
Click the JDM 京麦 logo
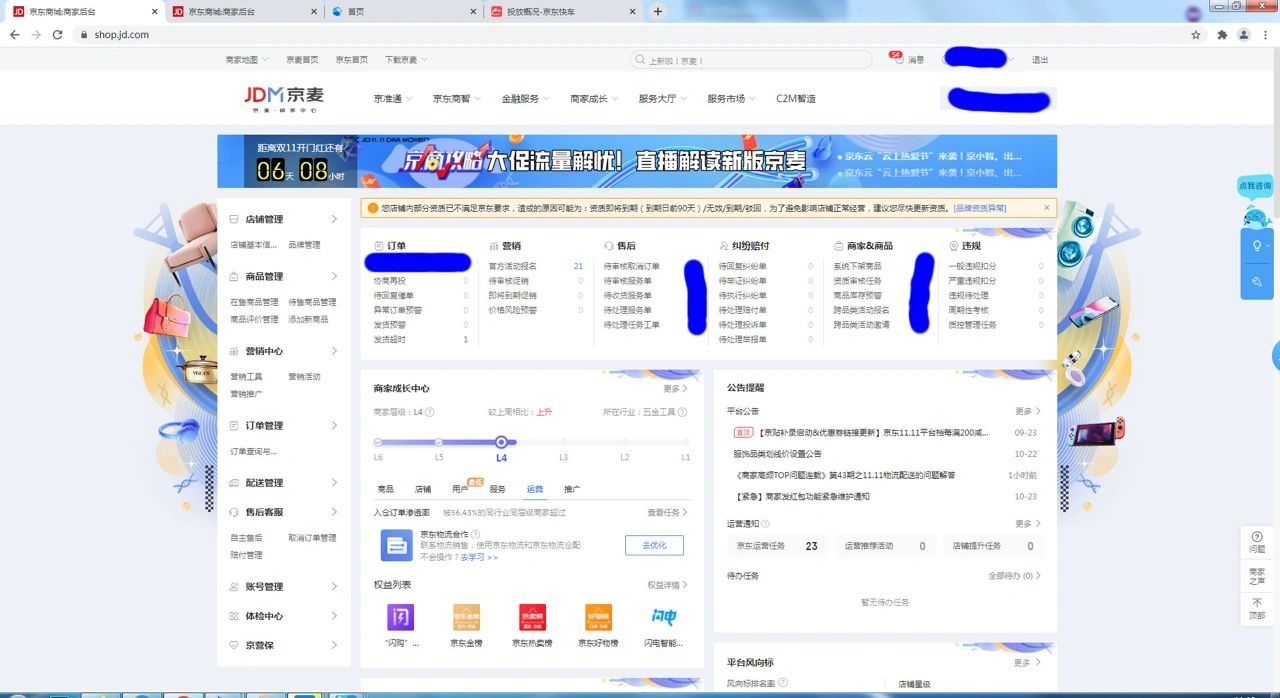pos(284,98)
